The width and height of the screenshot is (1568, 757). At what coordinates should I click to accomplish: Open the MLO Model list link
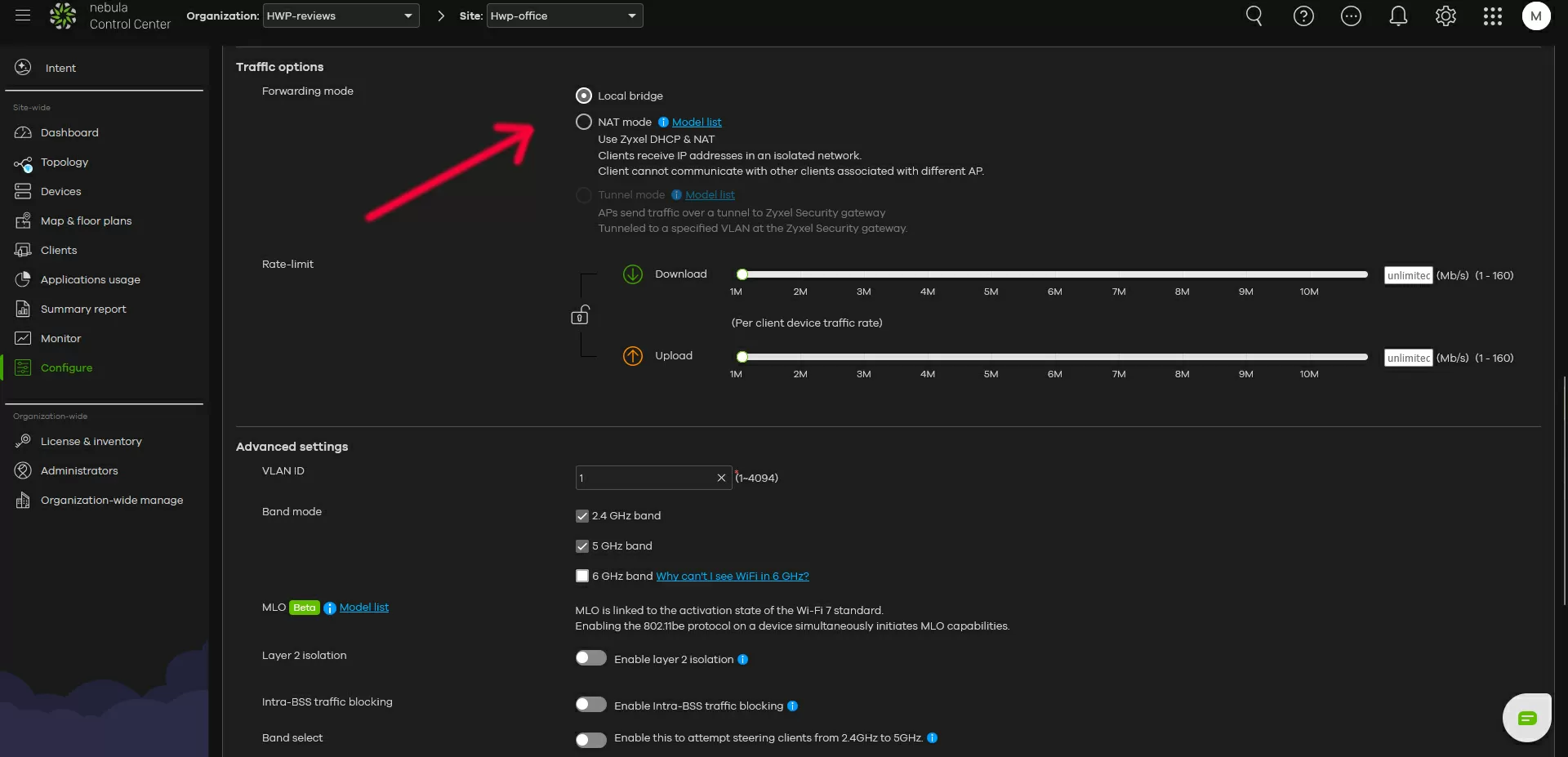[x=363, y=607]
